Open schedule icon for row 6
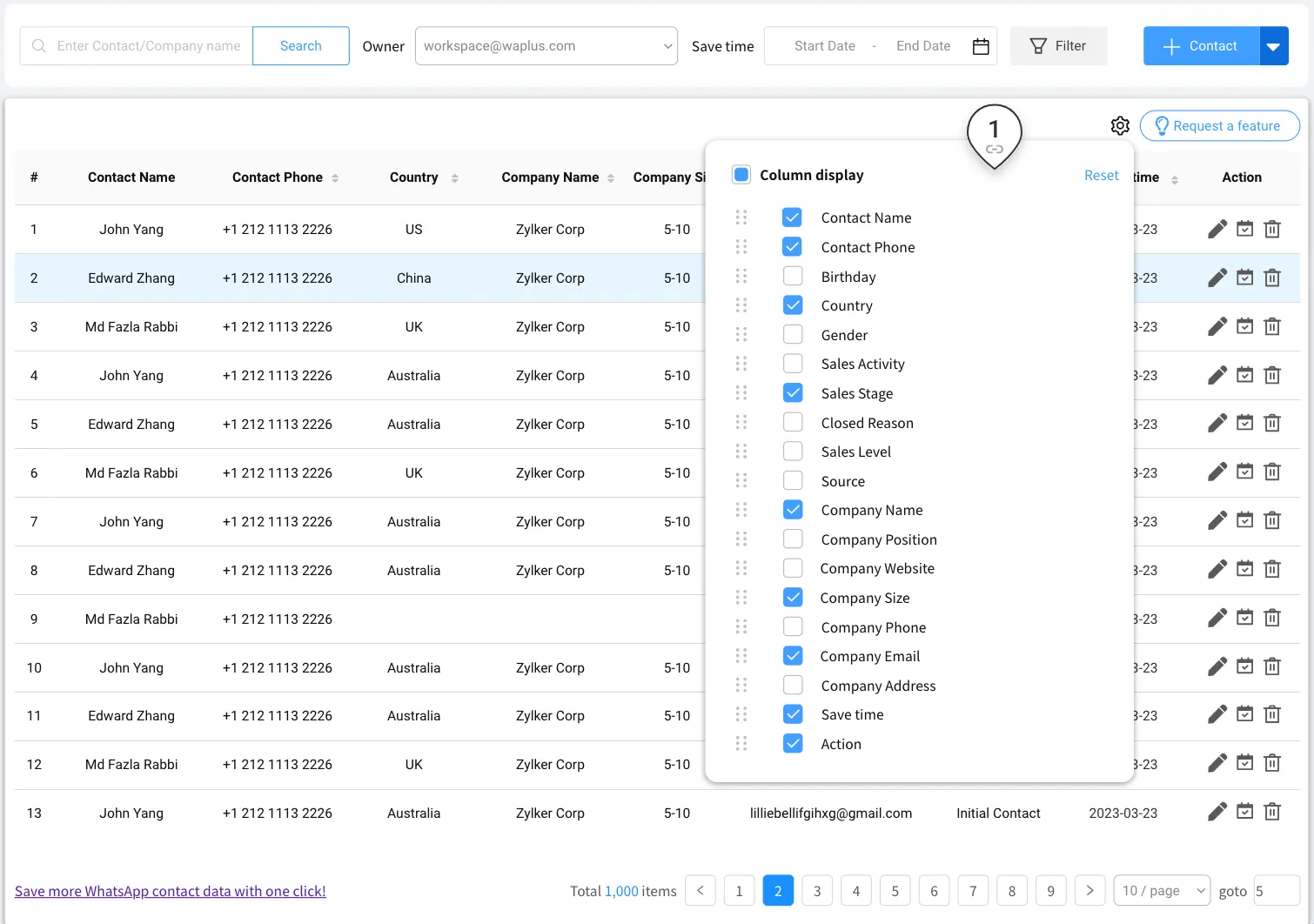 point(1245,472)
